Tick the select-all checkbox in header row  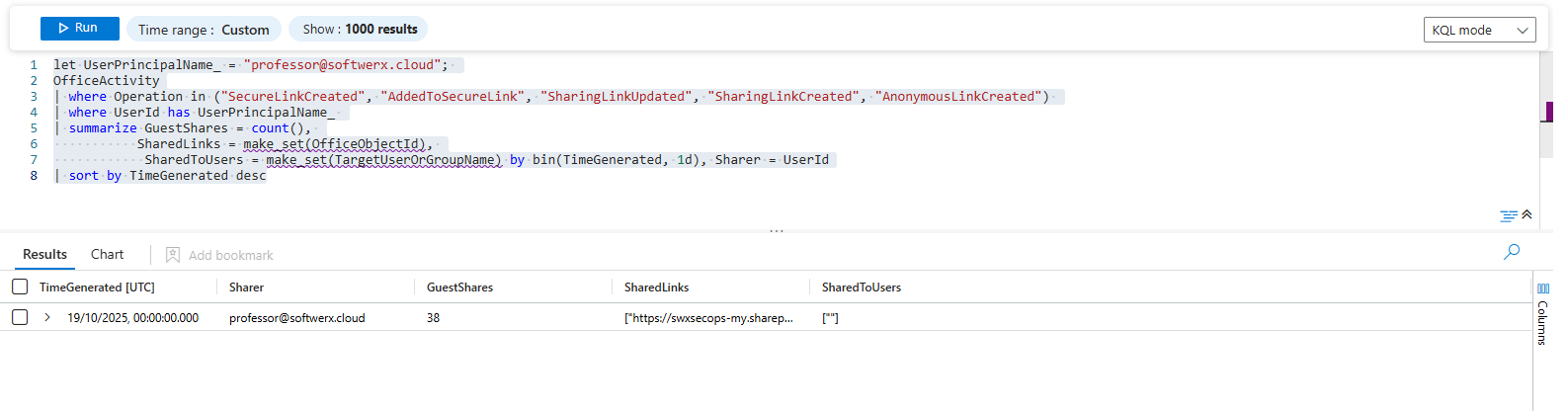point(20,288)
